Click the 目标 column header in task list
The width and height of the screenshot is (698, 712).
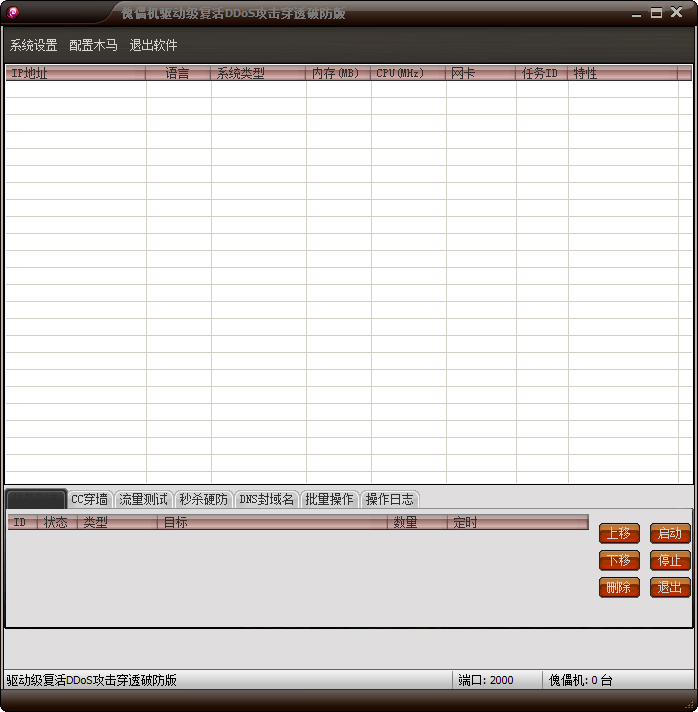click(272, 522)
